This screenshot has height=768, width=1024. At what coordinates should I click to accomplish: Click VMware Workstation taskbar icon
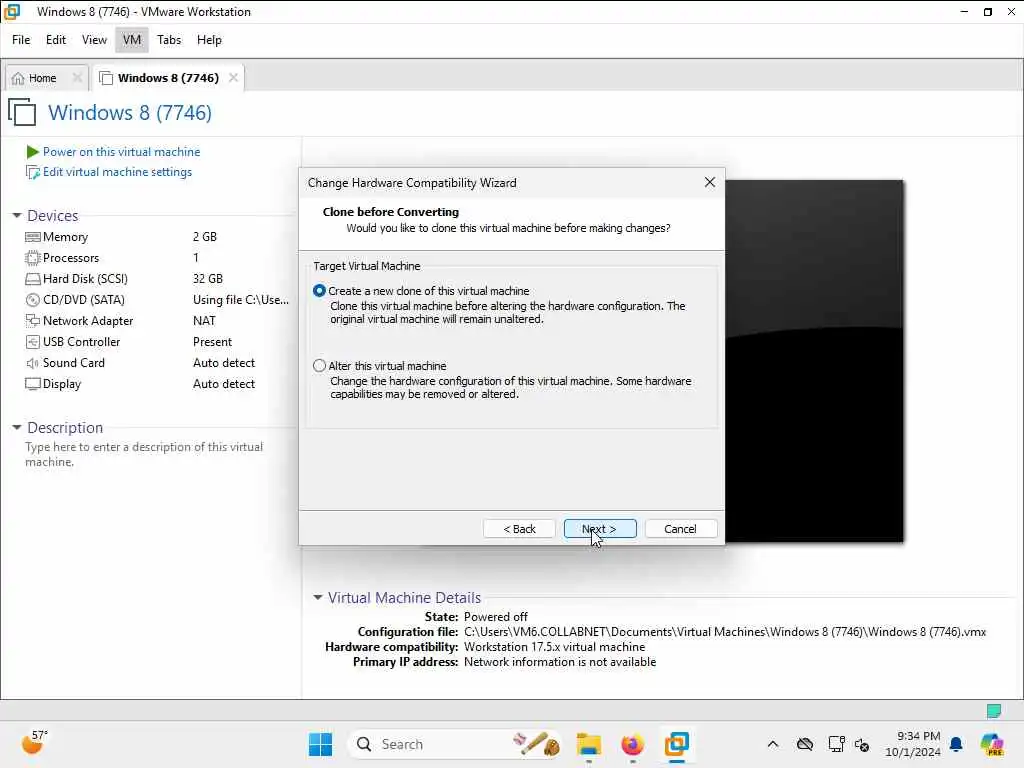pyautogui.click(x=677, y=744)
